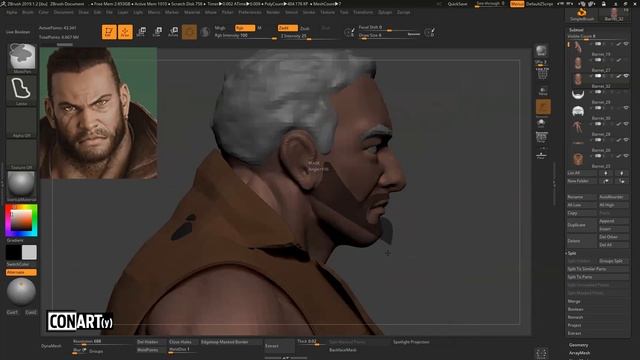The height and width of the screenshot is (360, 640).
Task: Toggle the Live Boolean button
Action: click(18, 32)
